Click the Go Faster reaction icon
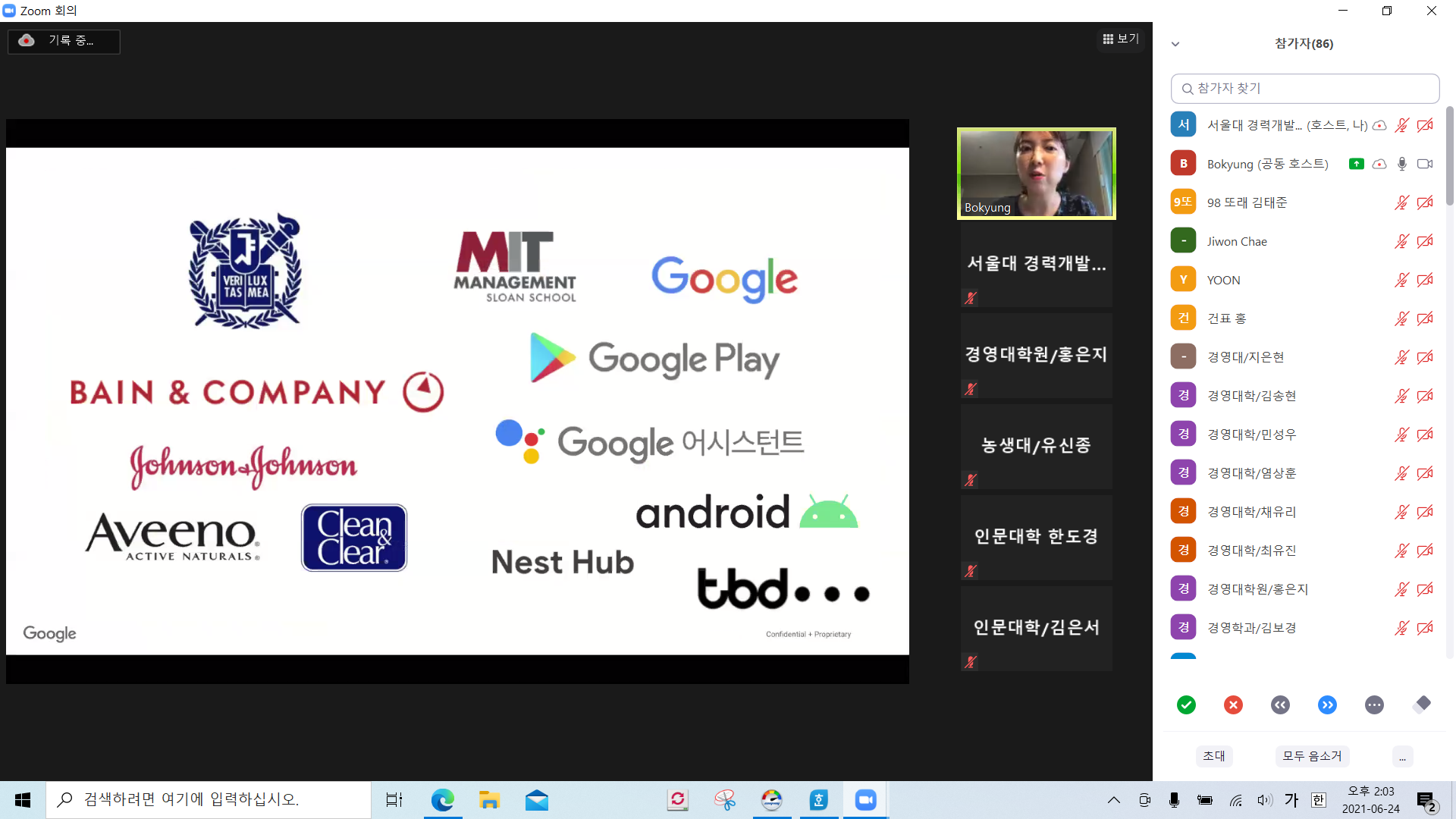 coord(1327,705)
